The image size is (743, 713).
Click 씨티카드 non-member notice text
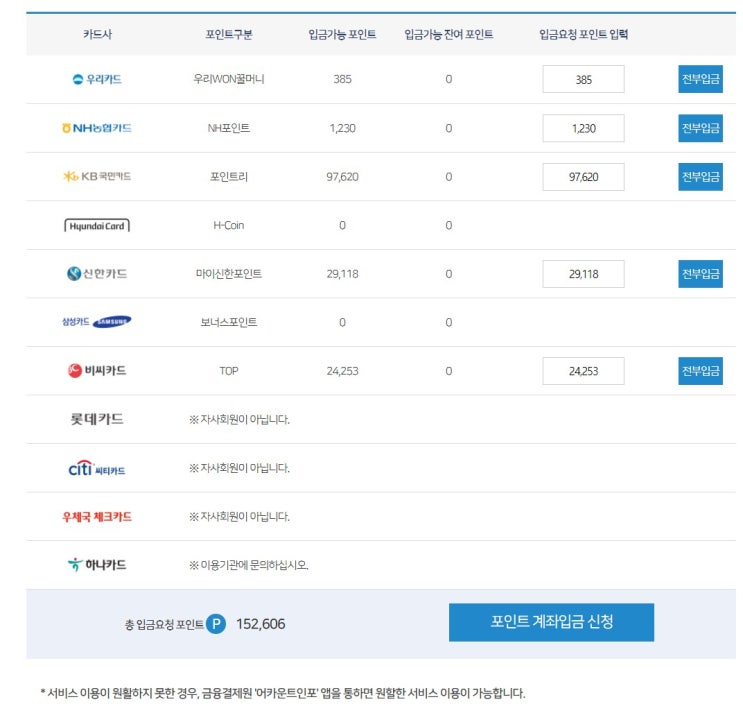(x=239, y=468)
